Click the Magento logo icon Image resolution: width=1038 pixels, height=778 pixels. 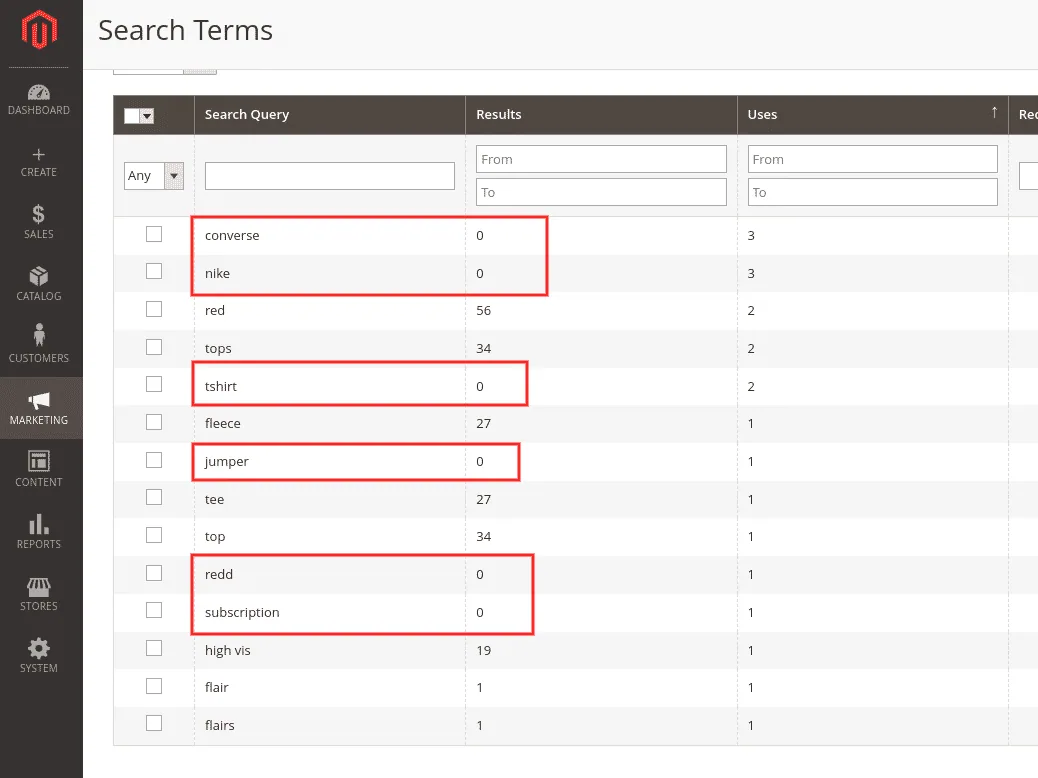click(x=39, y=30)
